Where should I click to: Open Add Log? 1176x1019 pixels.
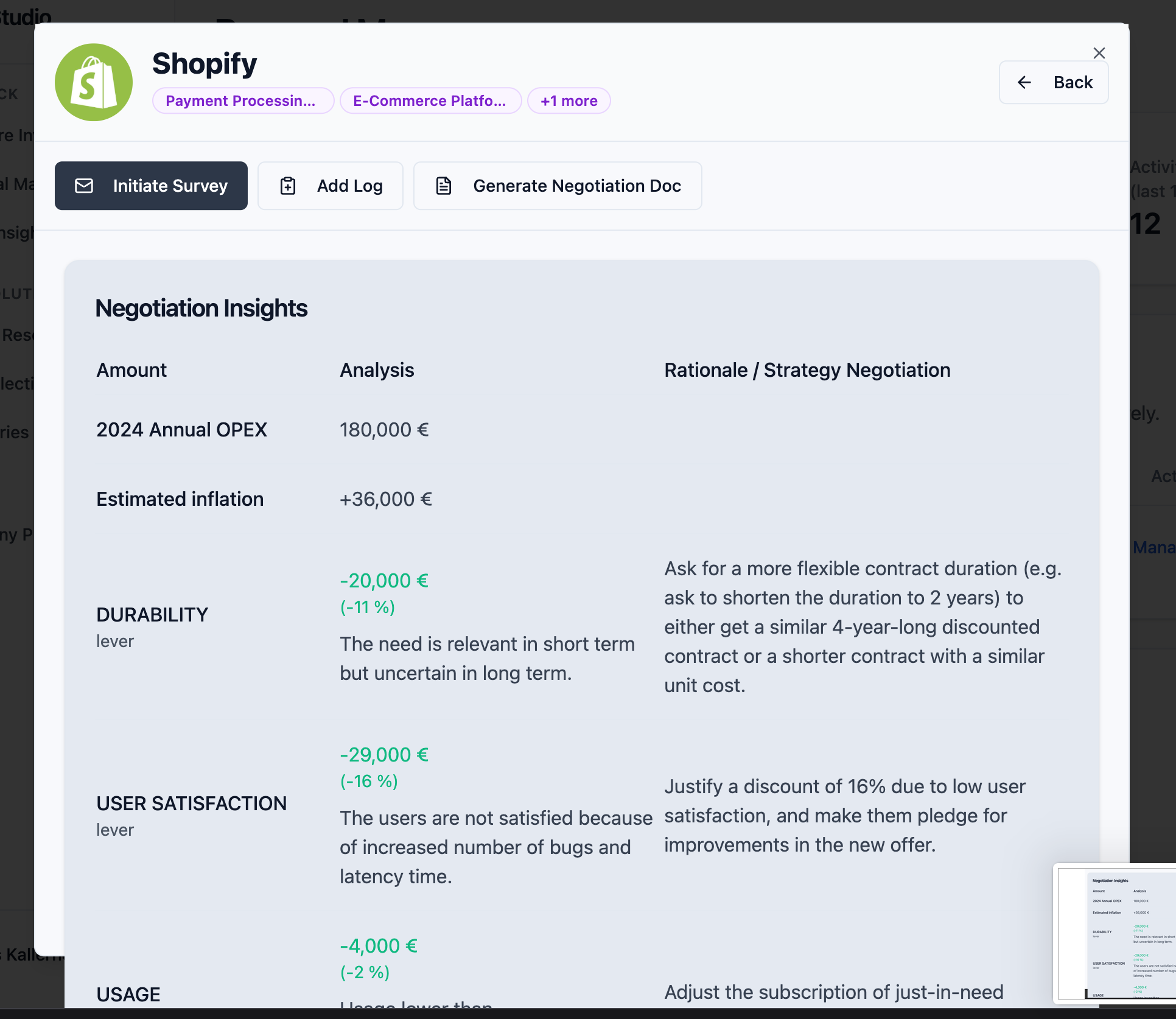(331, 186)
